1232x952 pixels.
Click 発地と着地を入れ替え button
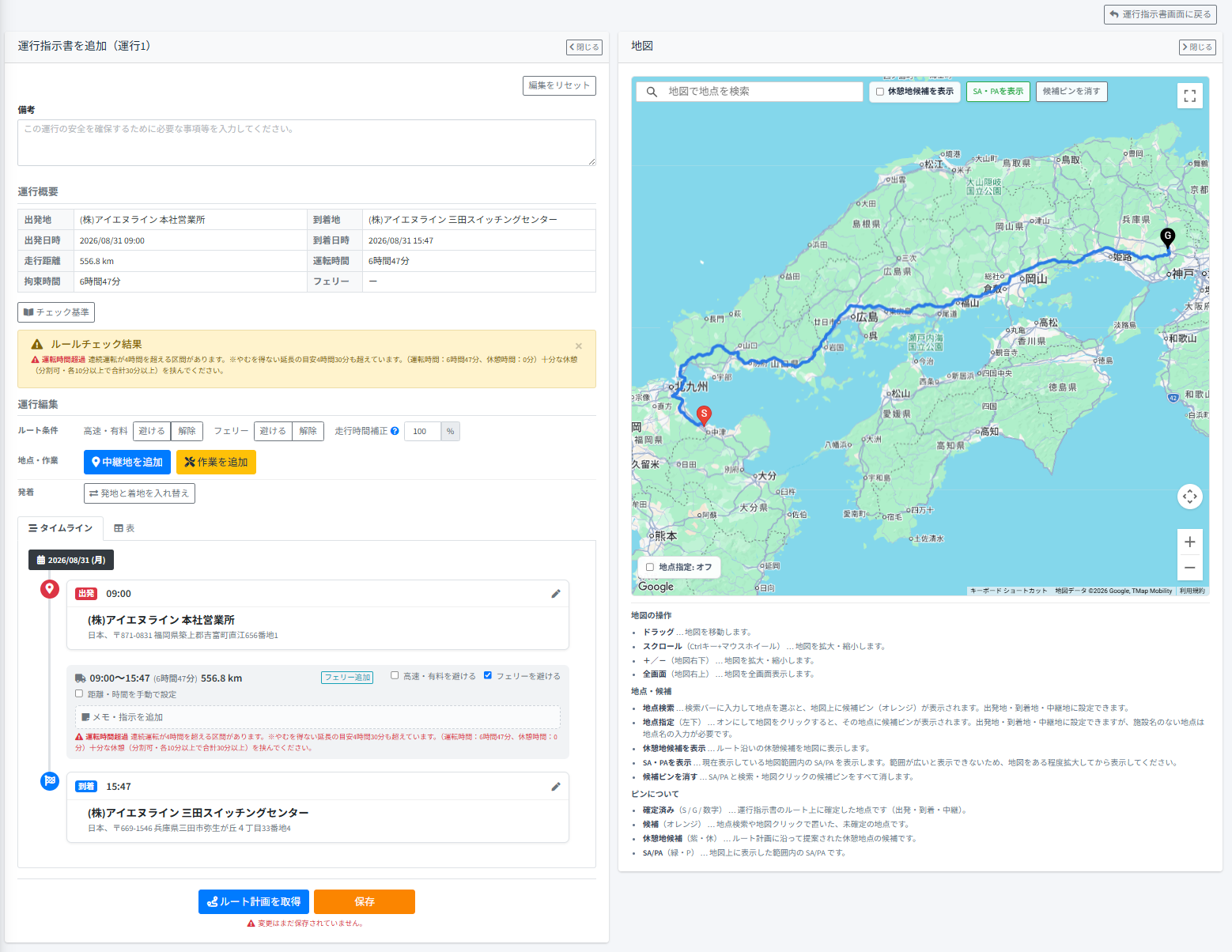pyautogui.click(x=139, y=493)
